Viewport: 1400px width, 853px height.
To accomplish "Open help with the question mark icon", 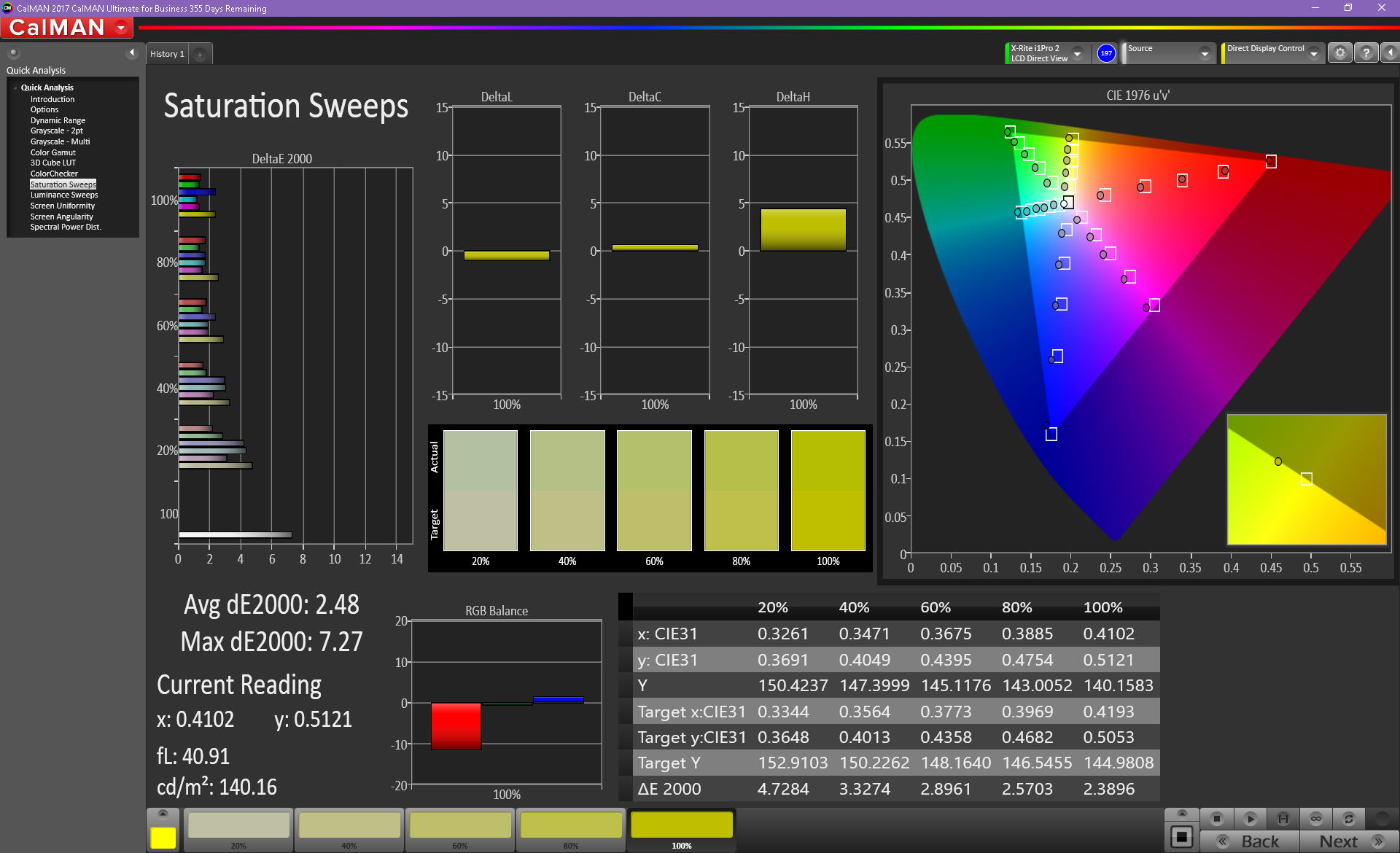I will [x=1366, y=53].
